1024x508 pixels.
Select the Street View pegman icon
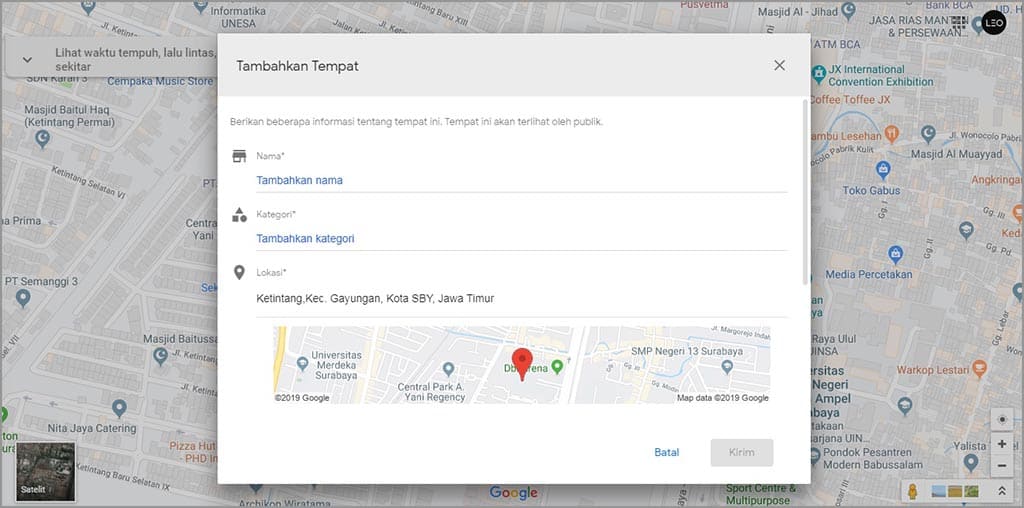[x=912, y=491]
